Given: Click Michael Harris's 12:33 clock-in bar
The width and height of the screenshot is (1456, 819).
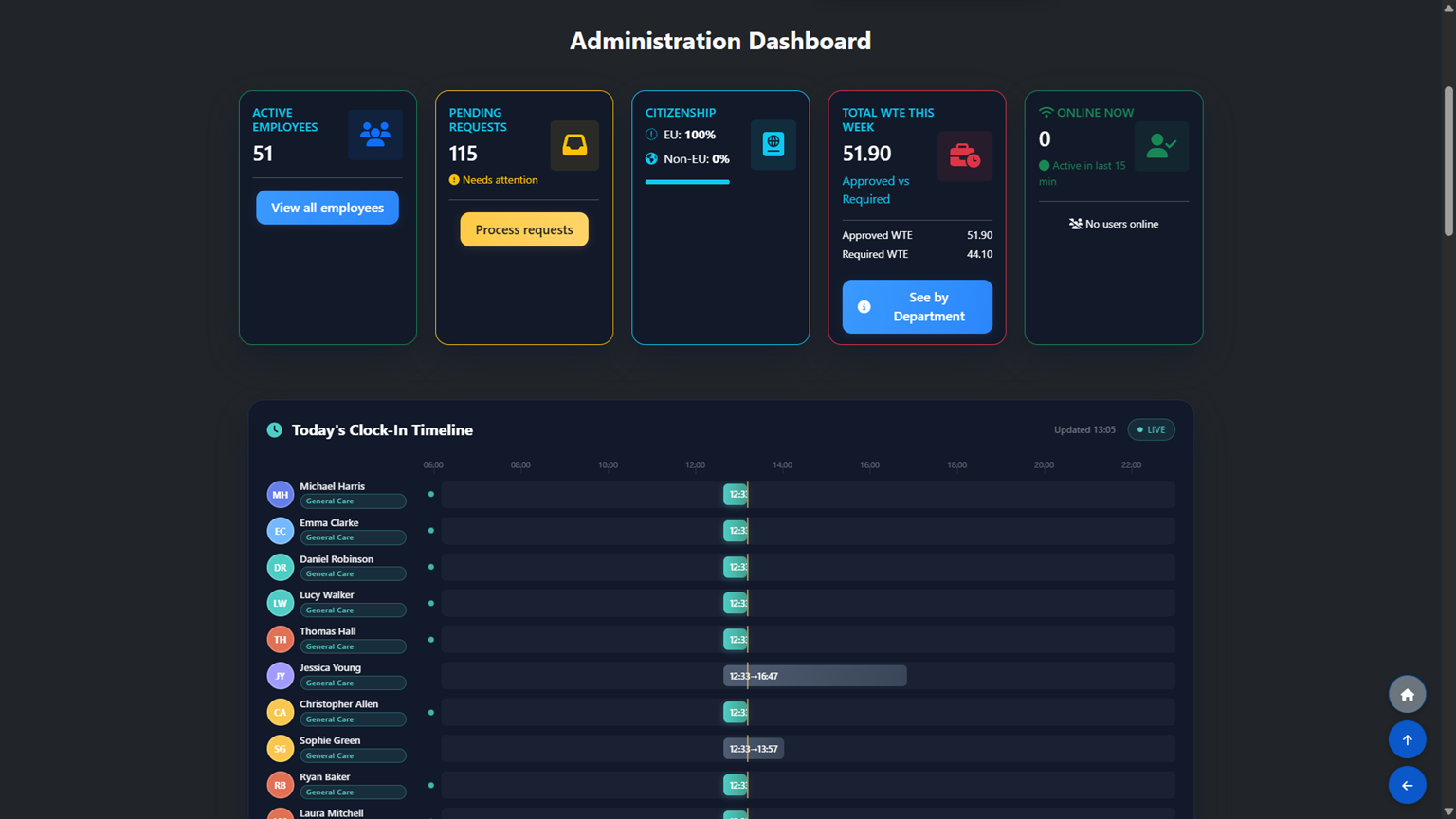Looking at the screenshot, I should point(736,494).
